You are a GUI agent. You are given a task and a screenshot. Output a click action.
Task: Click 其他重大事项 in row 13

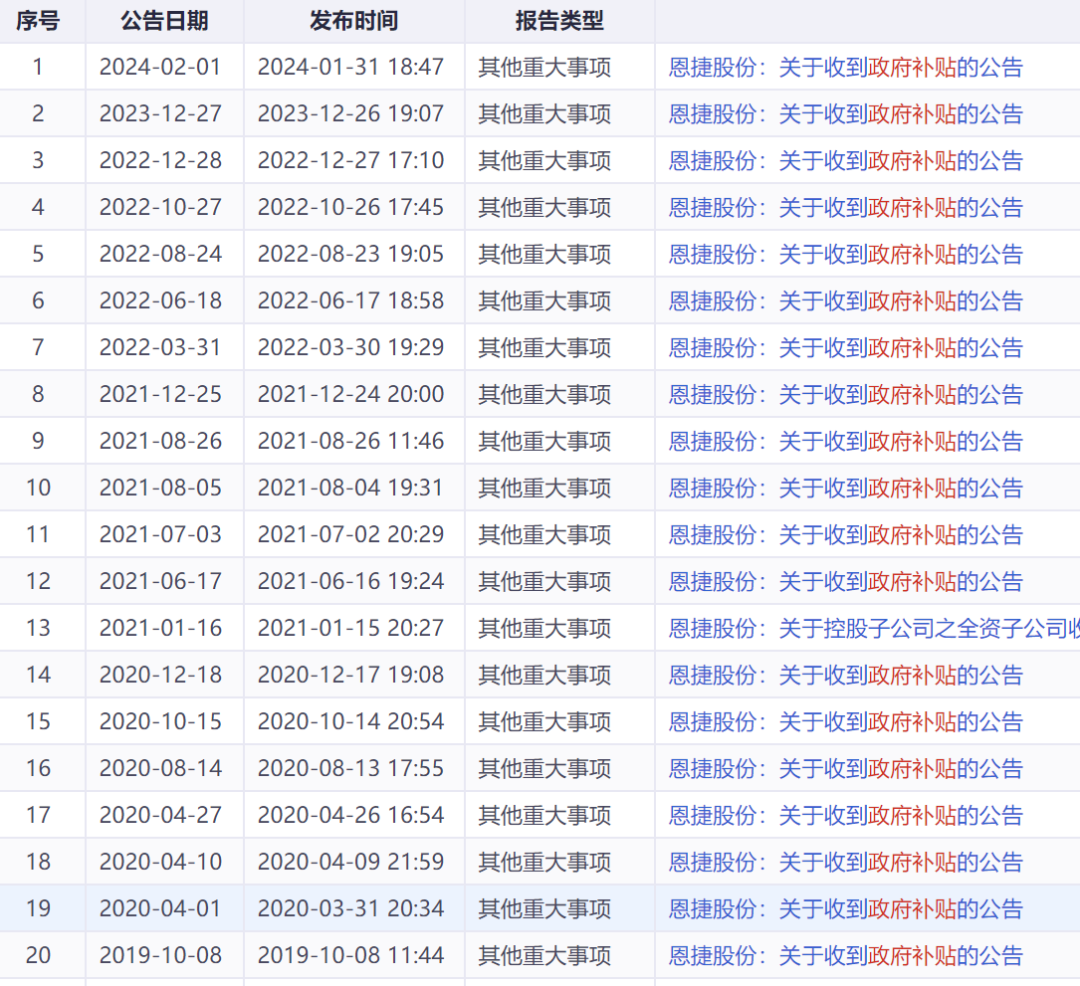tap(545, 629)
